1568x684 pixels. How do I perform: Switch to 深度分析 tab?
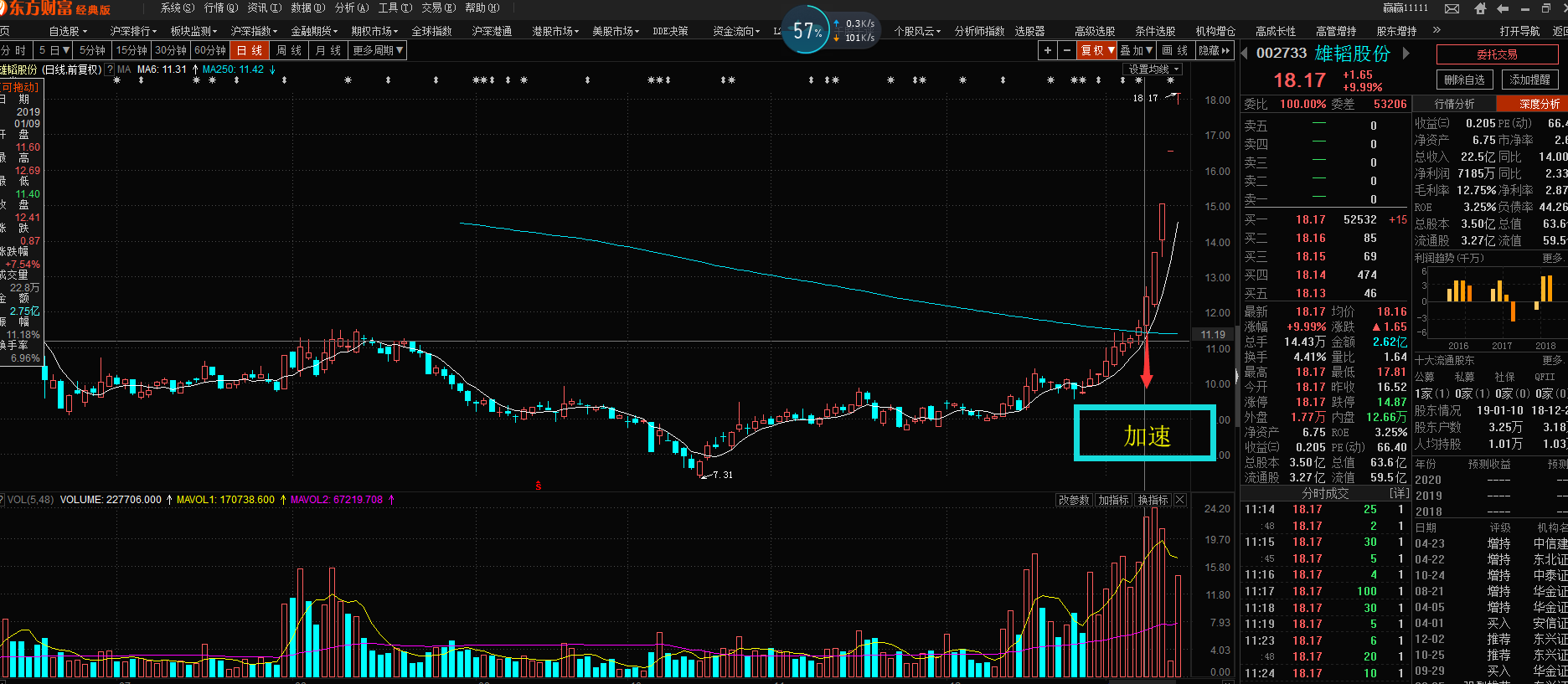(1533, 104)
